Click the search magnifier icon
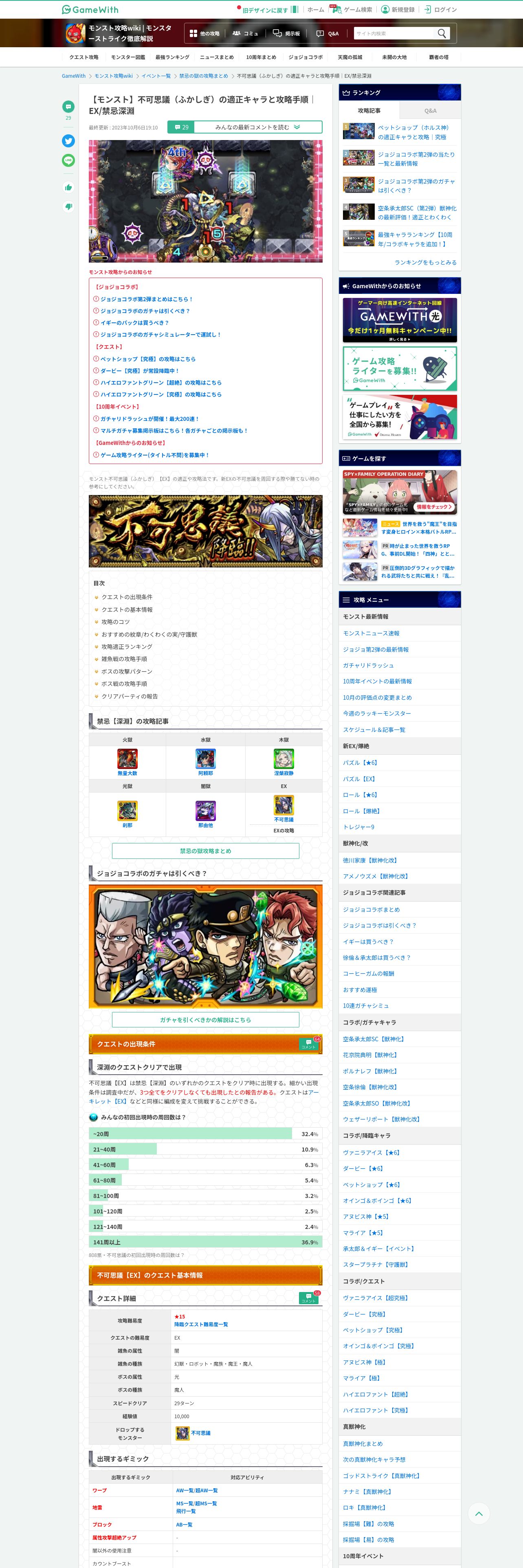The image size is (523, 1568). click(442, 33)
